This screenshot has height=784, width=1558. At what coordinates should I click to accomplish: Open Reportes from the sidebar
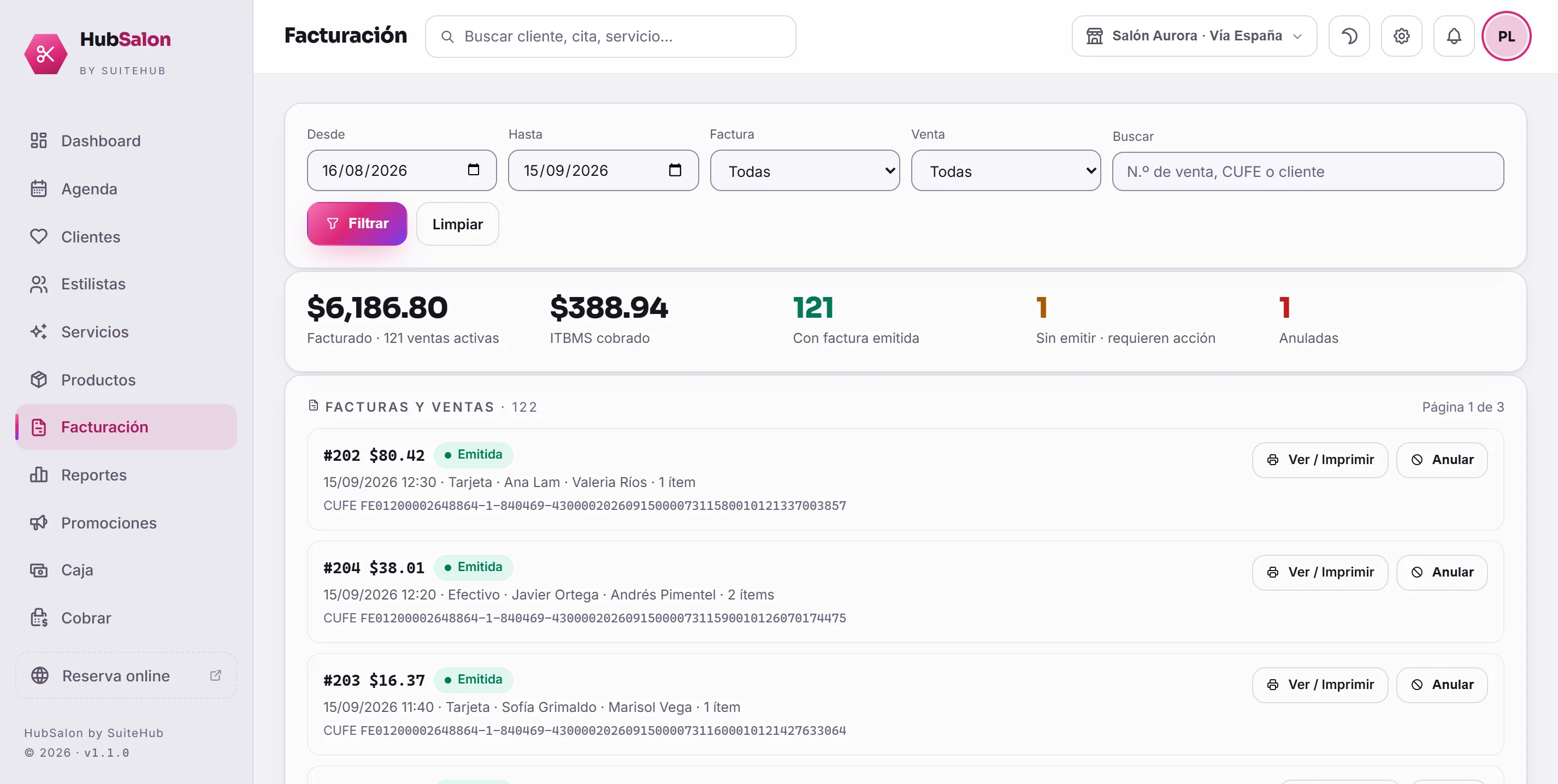pyautogui.click(x=126, y=474)
